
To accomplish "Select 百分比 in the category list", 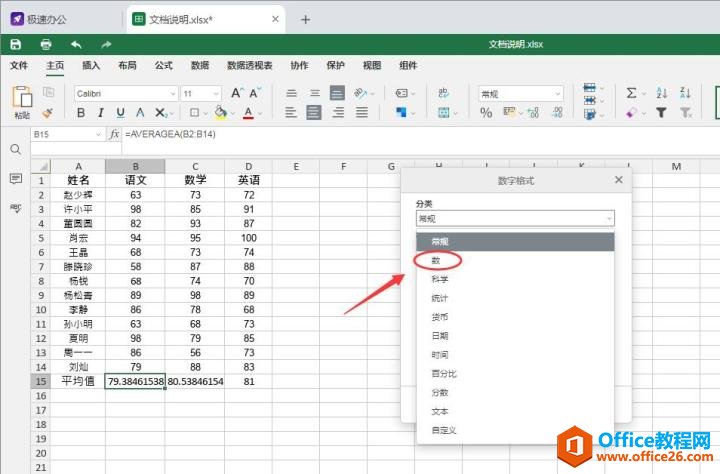I will pos(515,373).
